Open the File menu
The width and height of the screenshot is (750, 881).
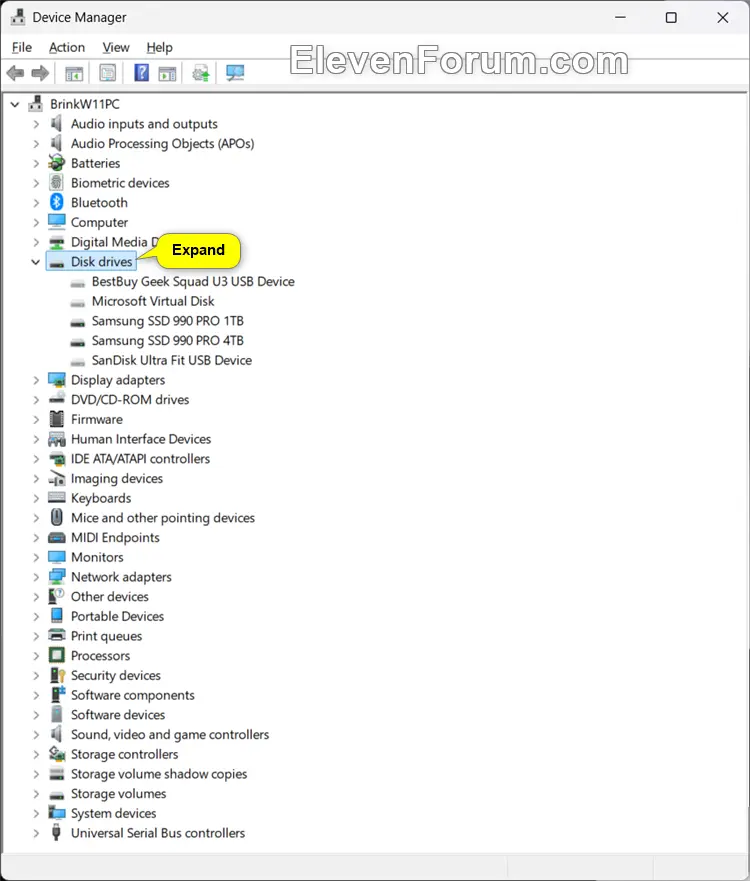click(22, 47)
